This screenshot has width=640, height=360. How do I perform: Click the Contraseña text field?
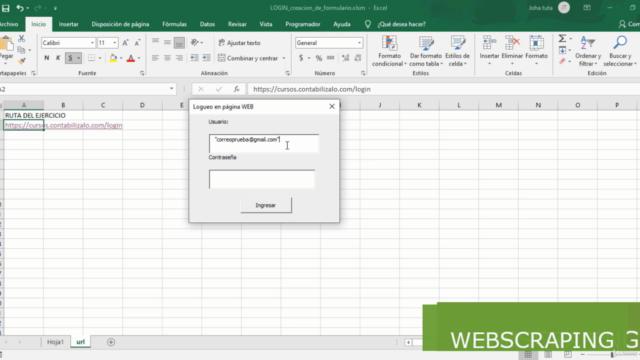[x=262, y=179]
